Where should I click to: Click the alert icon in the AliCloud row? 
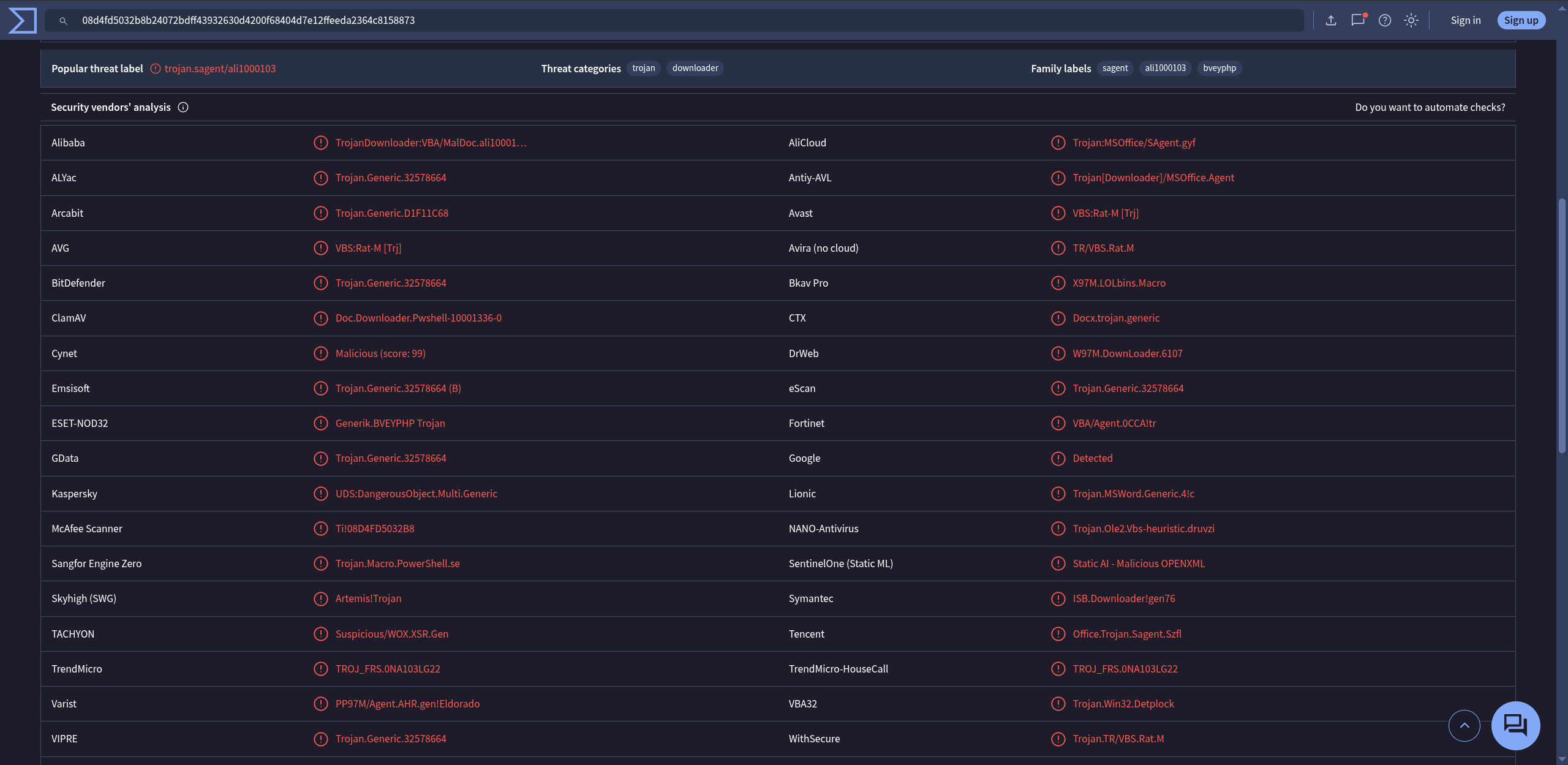click(1058, 143)
